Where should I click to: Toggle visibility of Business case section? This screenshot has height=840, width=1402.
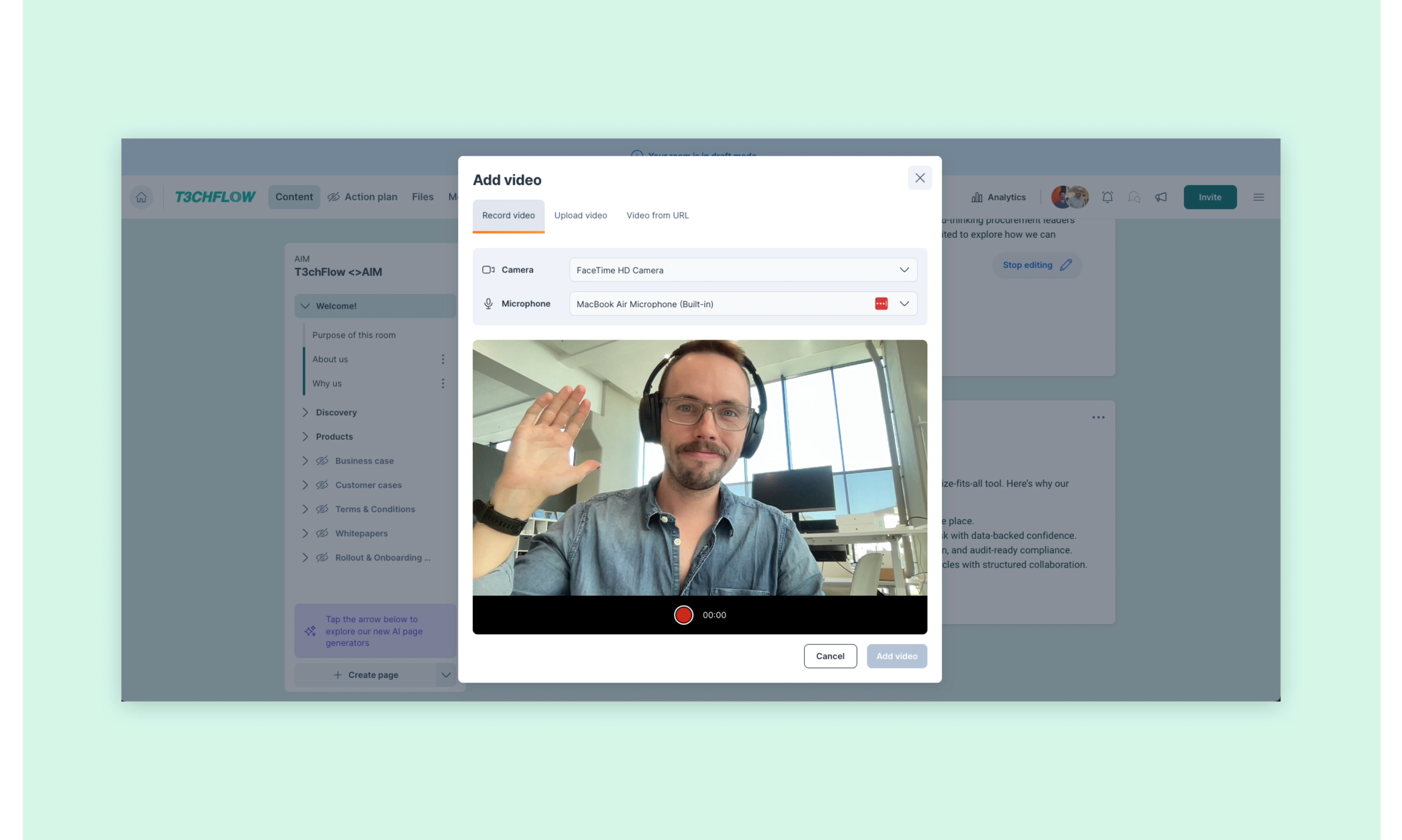click(322, 461)
